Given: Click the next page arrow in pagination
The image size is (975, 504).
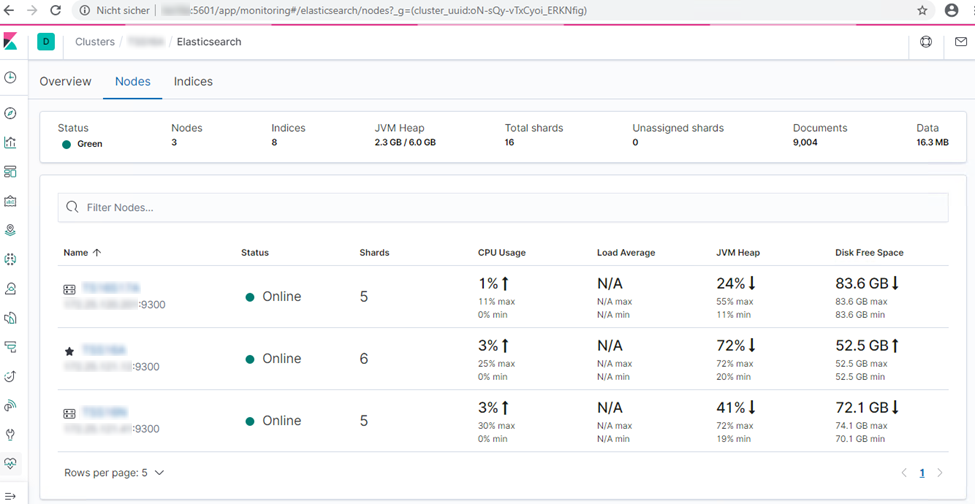Looking at the screenshot, I should click(x=940, y=473).
